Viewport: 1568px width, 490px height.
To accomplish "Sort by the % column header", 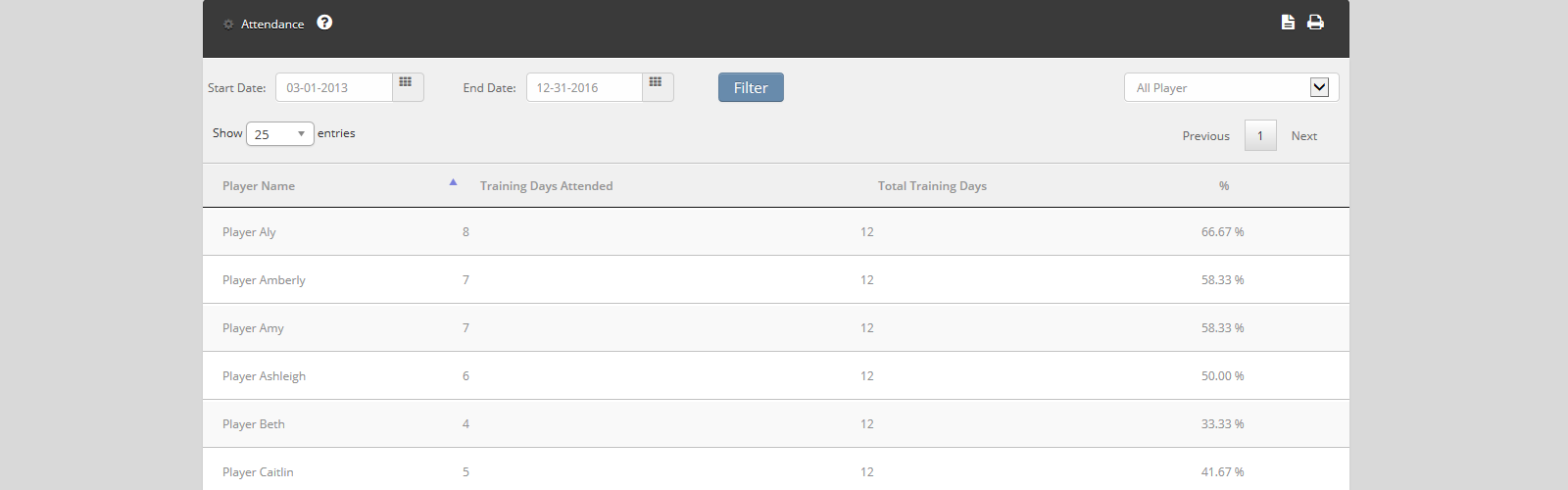I will [1223, 186].
